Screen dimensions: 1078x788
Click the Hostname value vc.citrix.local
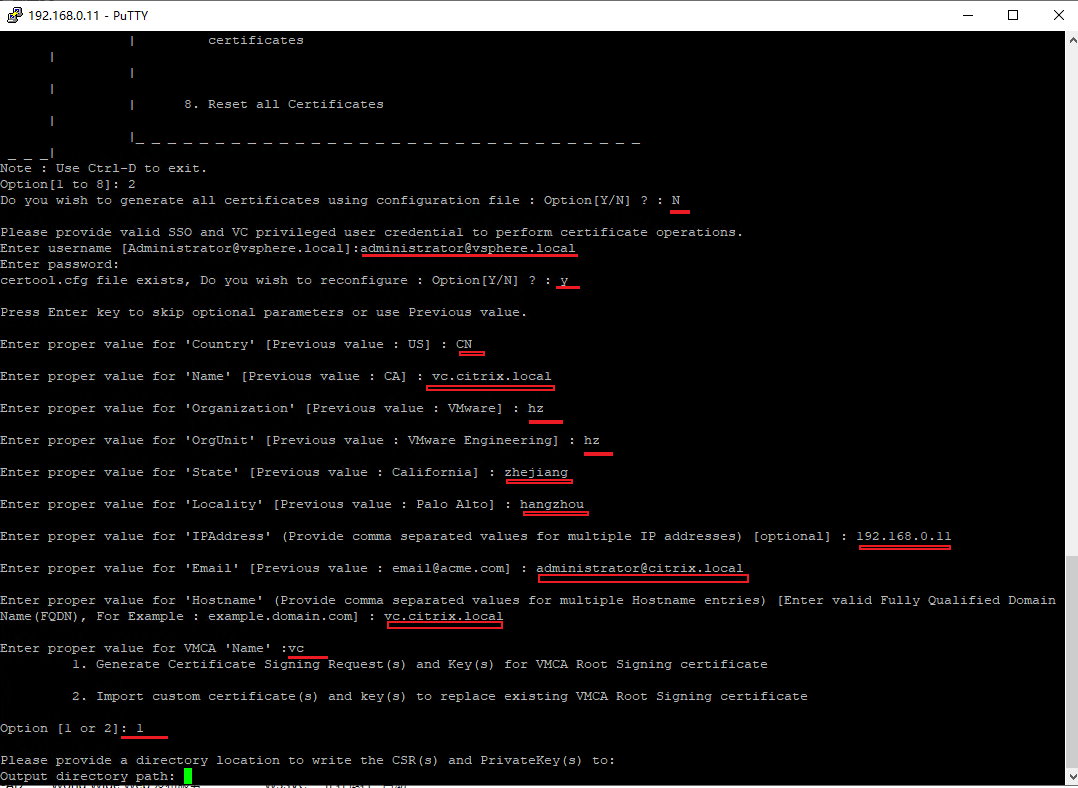444,616
